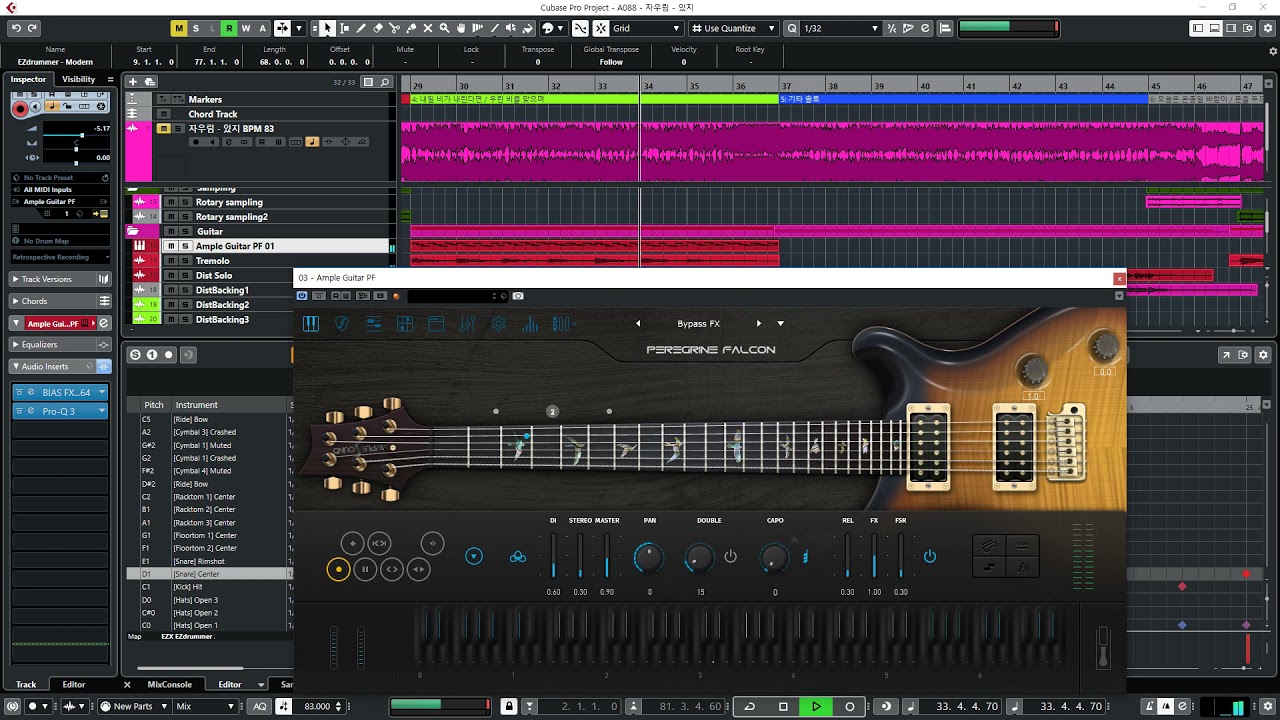Open the Bypass FX preset list arrow
The width and height of the screenshot is (1280, 720).
781,324
